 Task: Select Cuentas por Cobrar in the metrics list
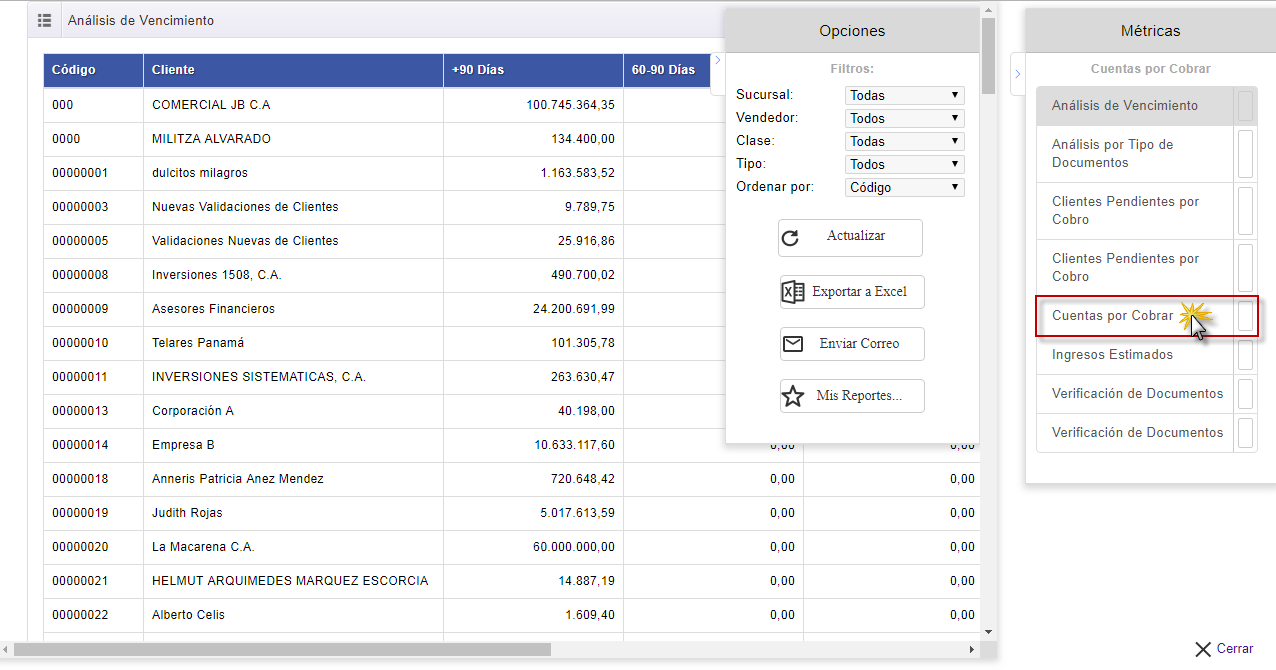point(1112,316)
